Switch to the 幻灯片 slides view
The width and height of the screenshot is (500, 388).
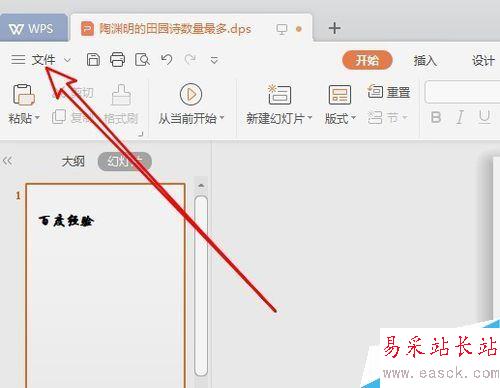click(125, 162)
